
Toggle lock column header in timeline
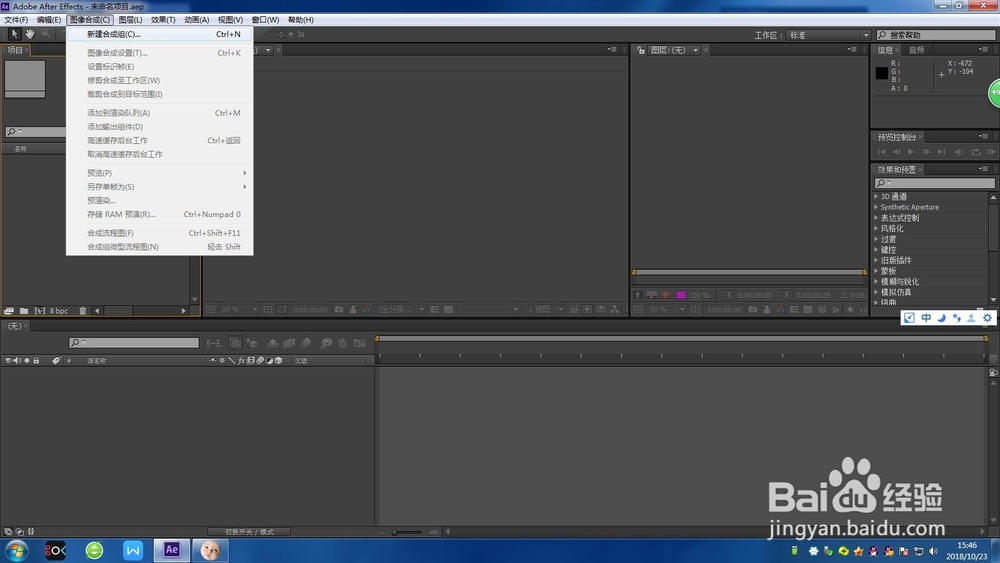(36, 360)
